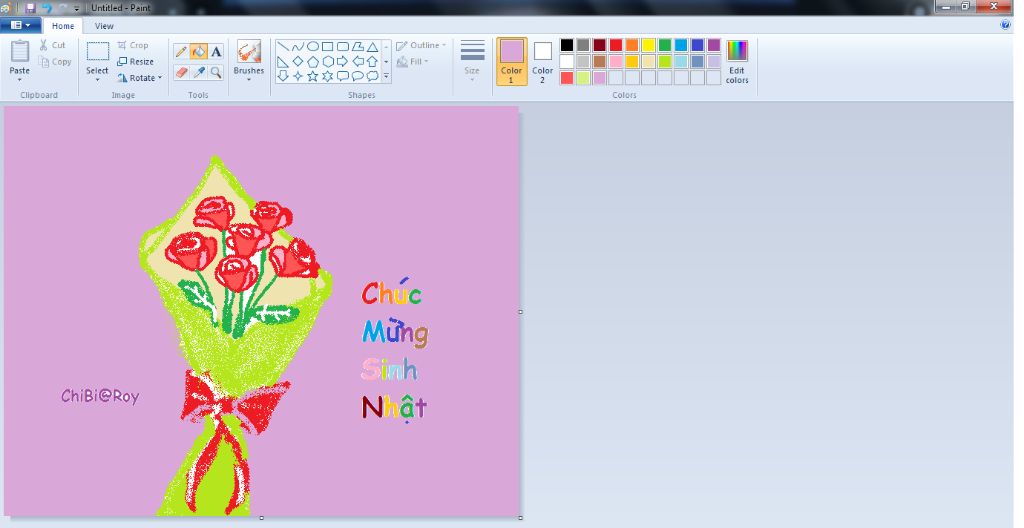Open Edit colors dialog
Screen dimensions: 1024x528
(737, 61)
